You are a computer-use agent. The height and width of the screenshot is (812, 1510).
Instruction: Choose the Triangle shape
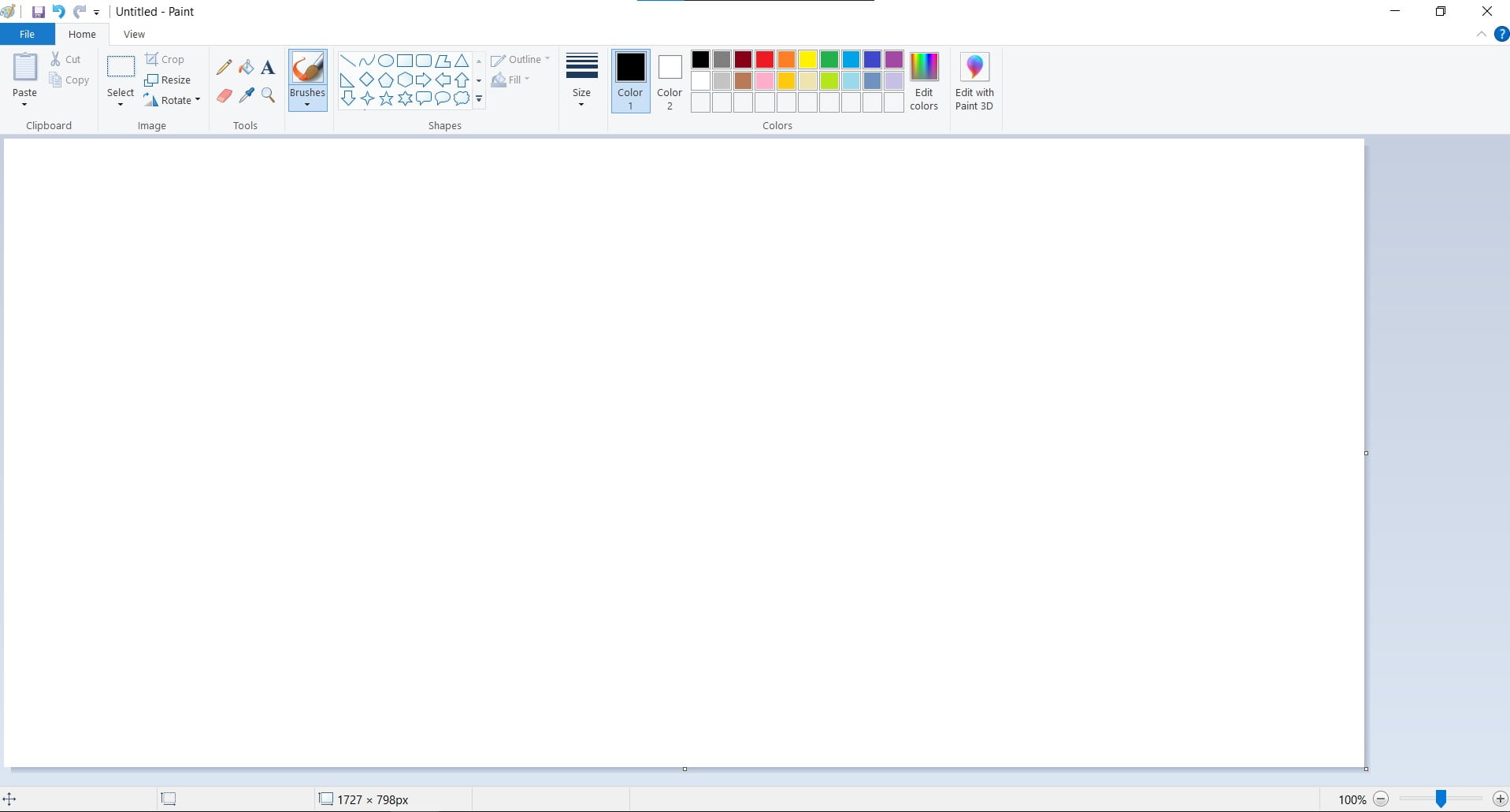462,61
